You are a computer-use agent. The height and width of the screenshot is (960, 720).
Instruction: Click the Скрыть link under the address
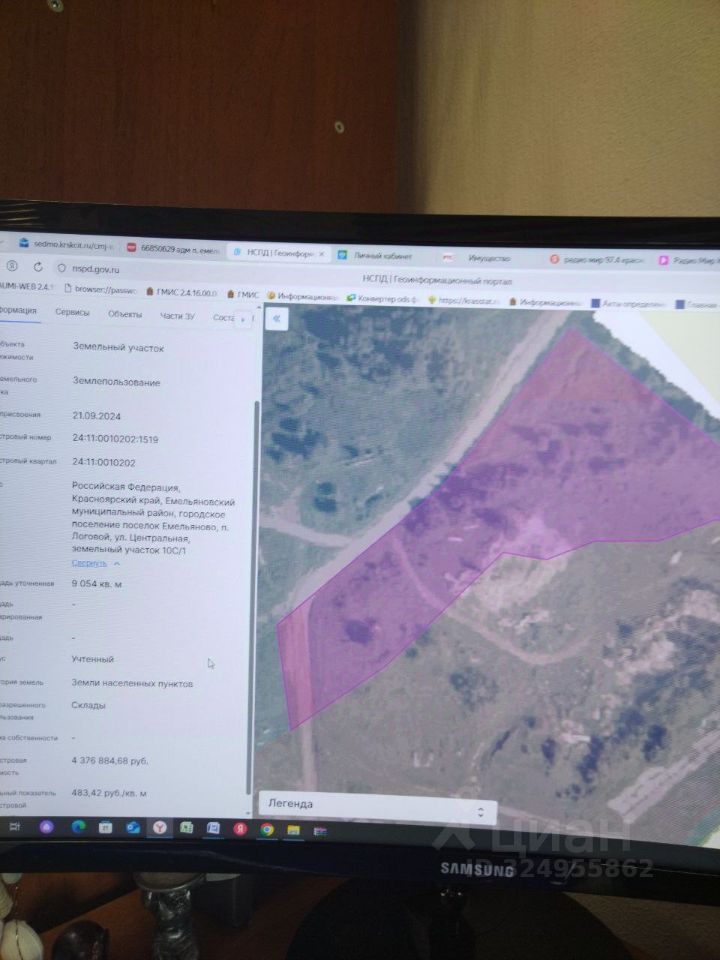pos(89,563)
